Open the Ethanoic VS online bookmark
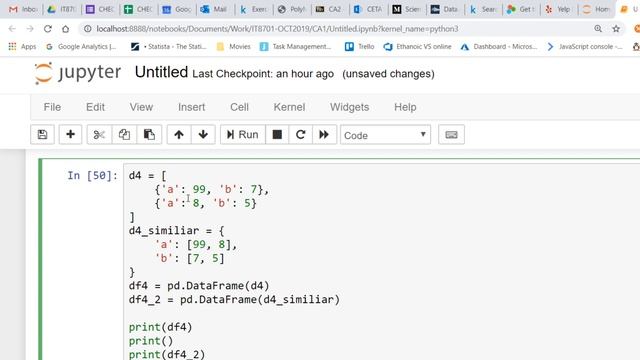The width and height of the screenshot is (640, 360). pyautogui.click(x=418, y=47)
